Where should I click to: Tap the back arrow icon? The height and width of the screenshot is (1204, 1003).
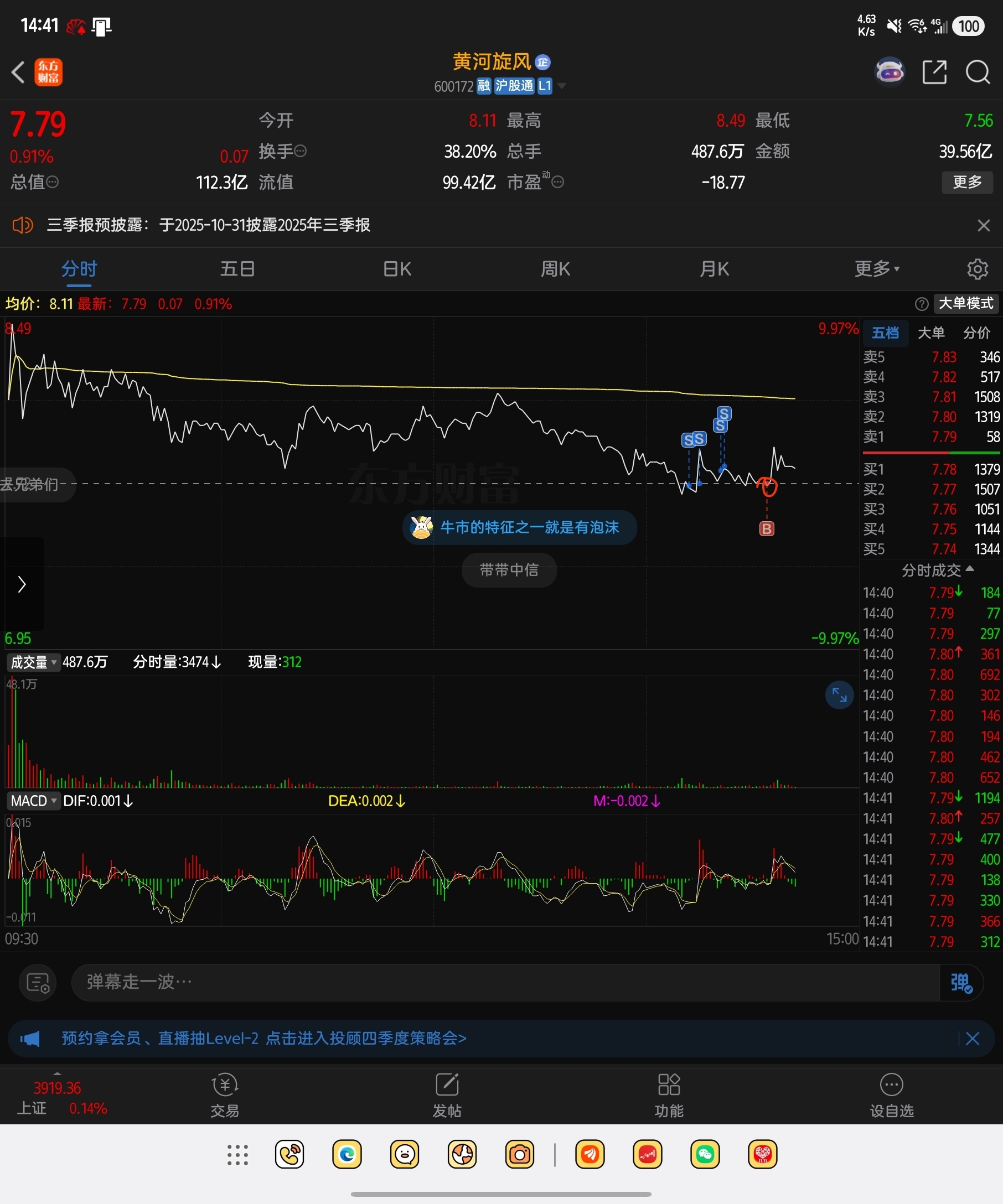pyautogui.click(x=18, y=72)
